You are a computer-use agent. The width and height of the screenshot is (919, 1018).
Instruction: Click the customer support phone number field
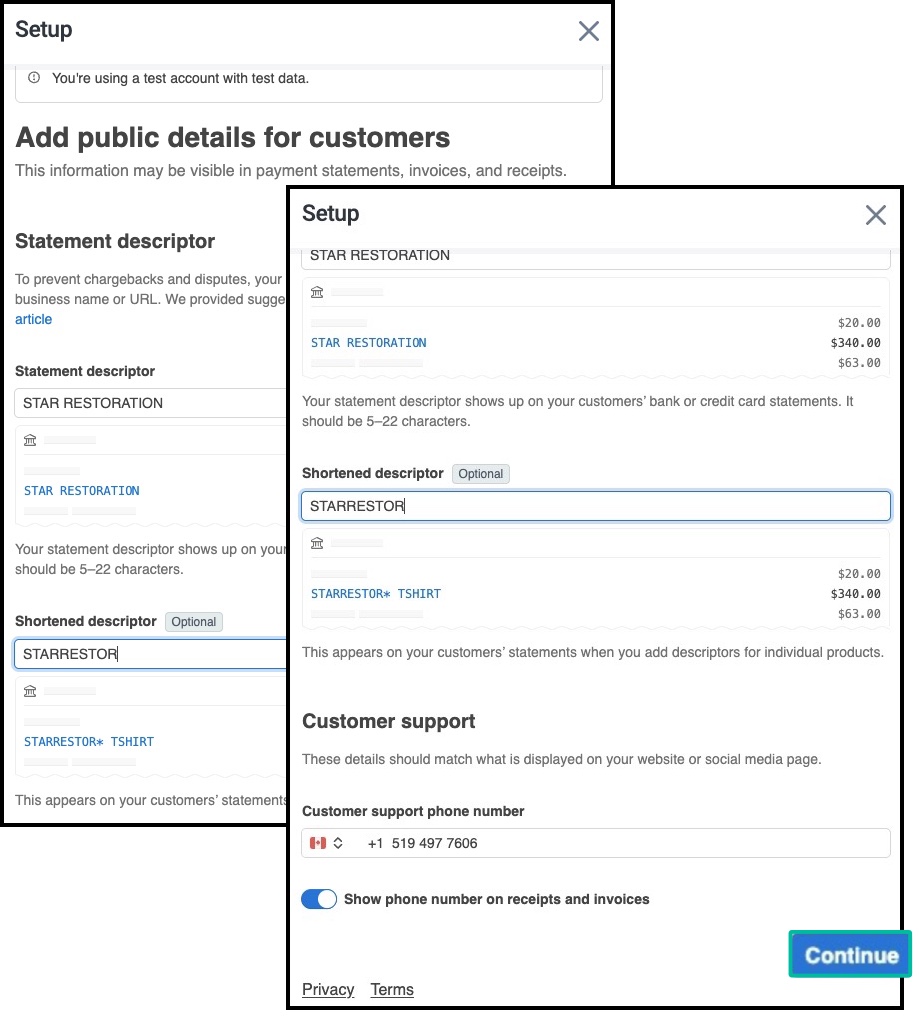coord(620,843)
